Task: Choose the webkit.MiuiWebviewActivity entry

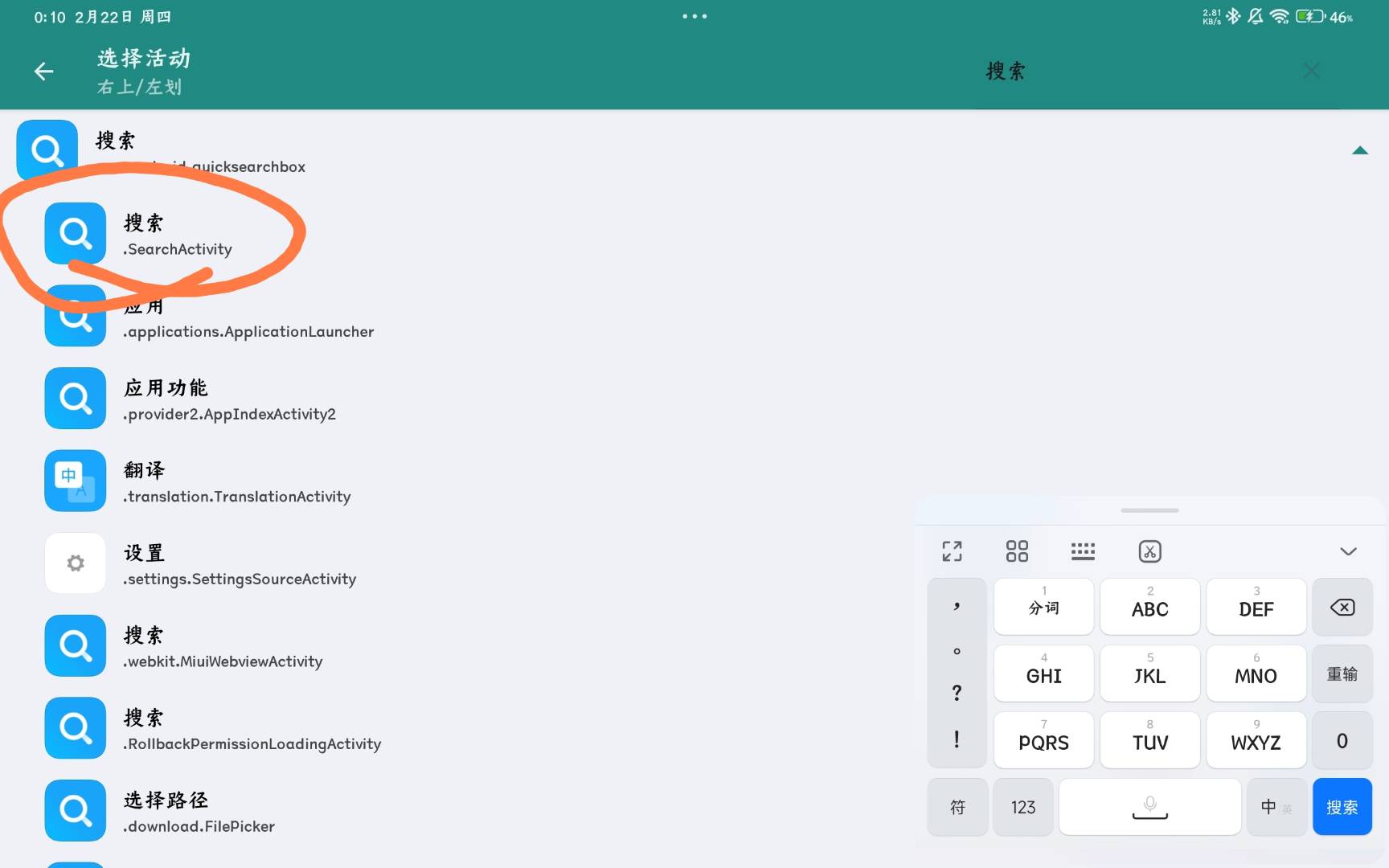Action: tap(223, 648)
